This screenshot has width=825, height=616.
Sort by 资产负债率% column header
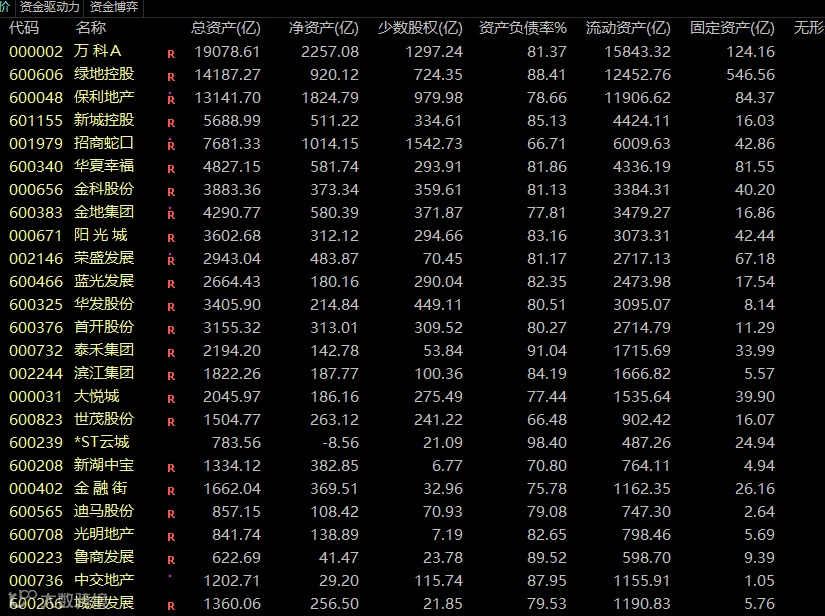pyautogui.click(x=523, y=28)
